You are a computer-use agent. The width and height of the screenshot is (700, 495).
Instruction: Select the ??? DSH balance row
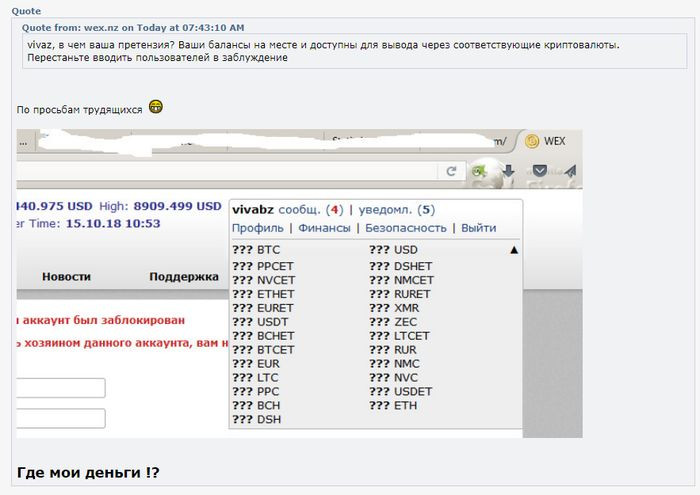(257, 420)
